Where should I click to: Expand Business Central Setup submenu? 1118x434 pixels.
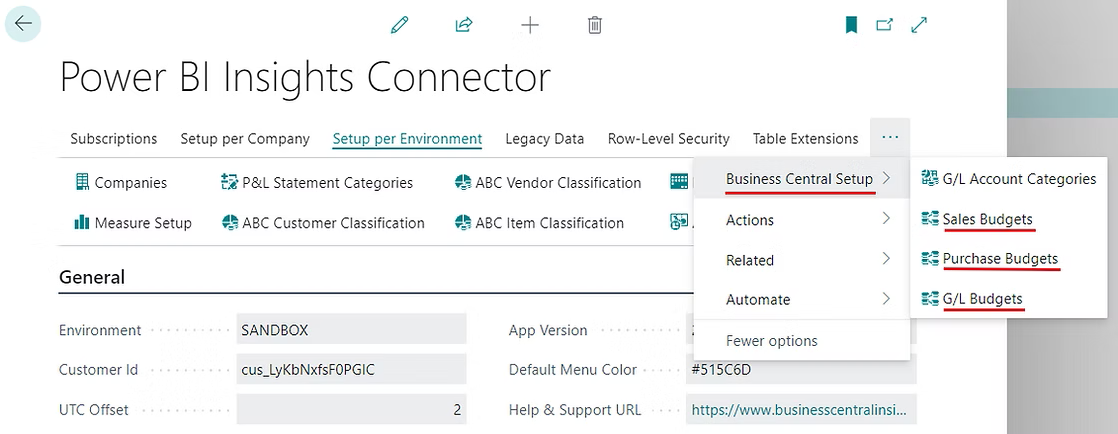(x=801, y=179)
